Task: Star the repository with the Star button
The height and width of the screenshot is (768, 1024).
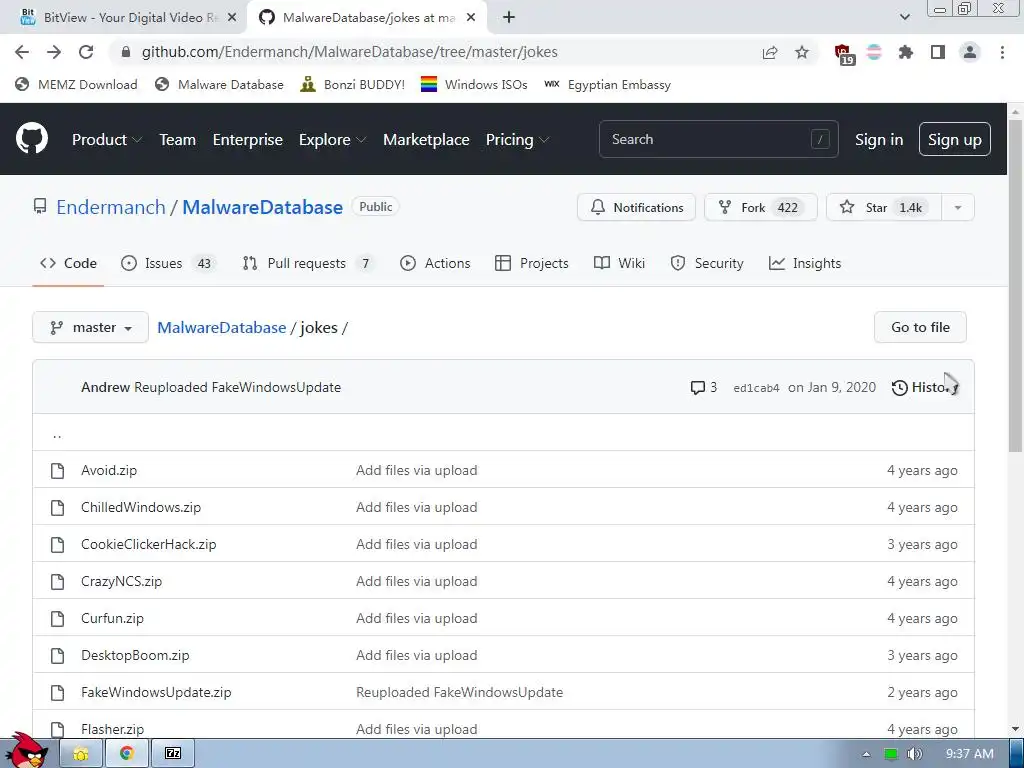Action: [x=884, y=208]
